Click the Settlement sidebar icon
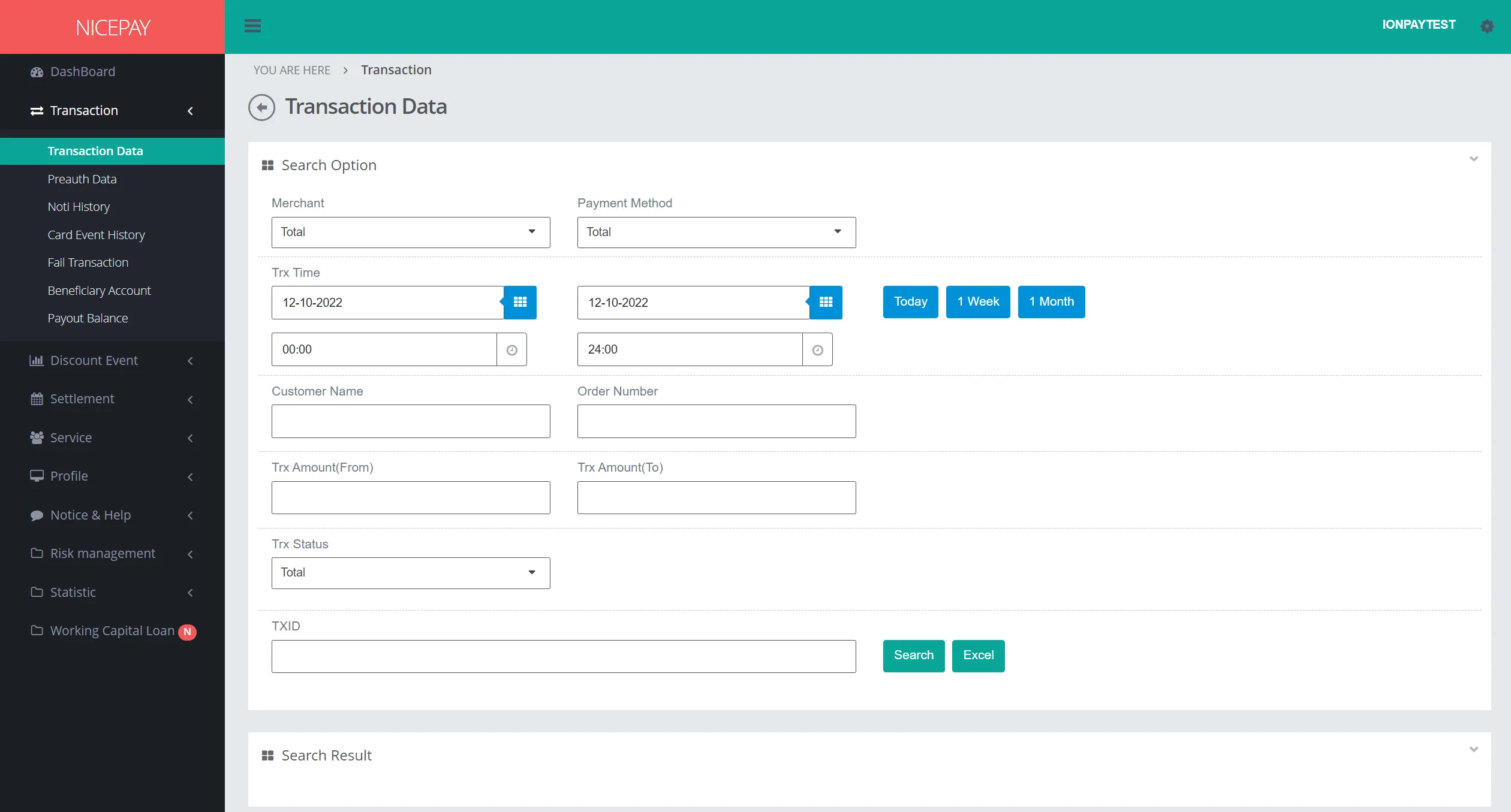1511x812 pixels. coord(36,398)
